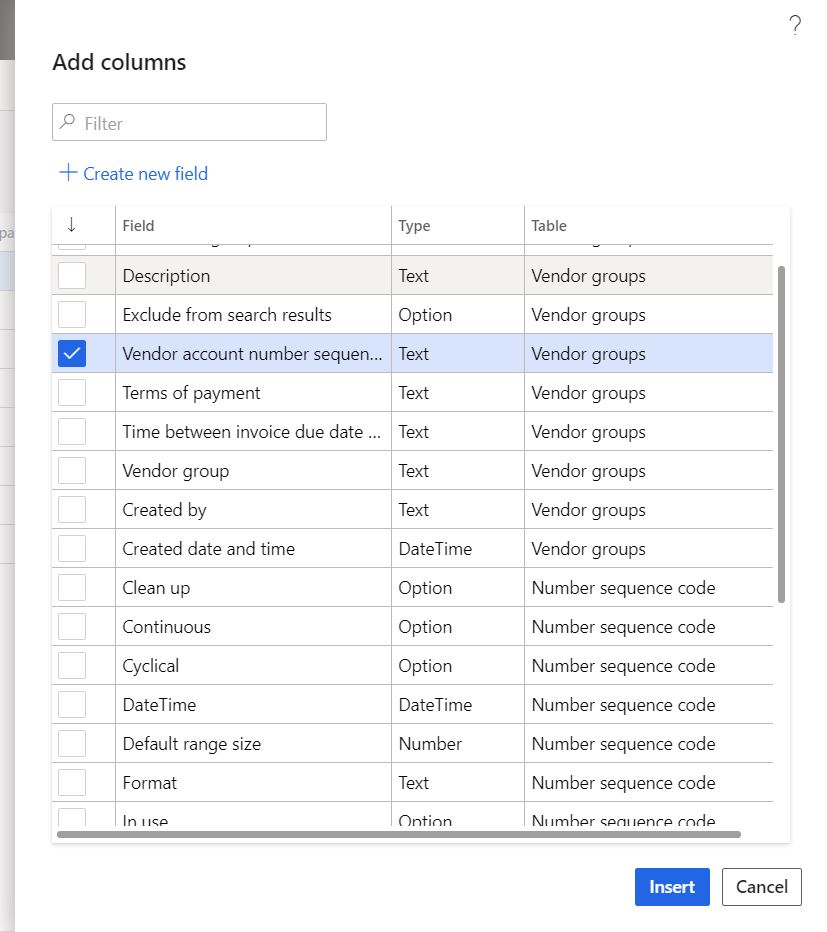
Task: Open Create new field
Action: pyautogui.click(x=143, y=173)
